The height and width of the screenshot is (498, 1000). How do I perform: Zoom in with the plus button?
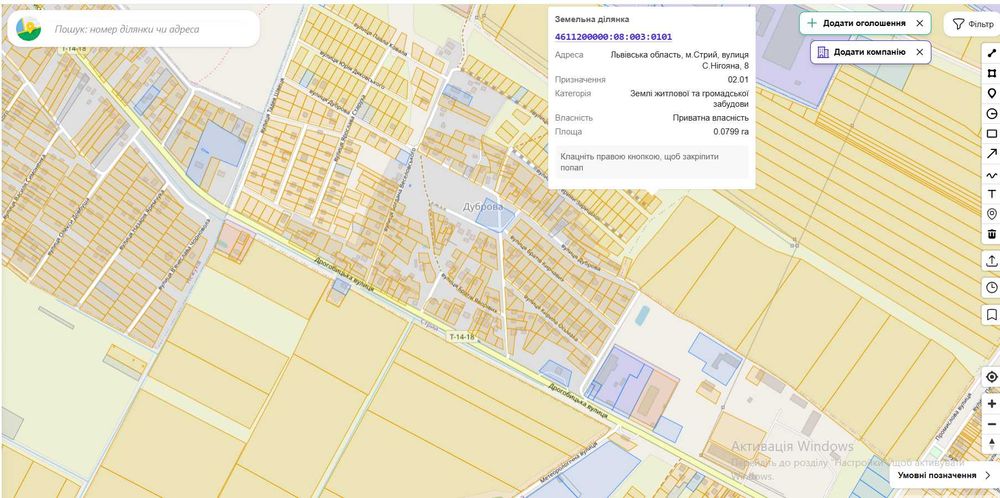(x=991, y=404)
